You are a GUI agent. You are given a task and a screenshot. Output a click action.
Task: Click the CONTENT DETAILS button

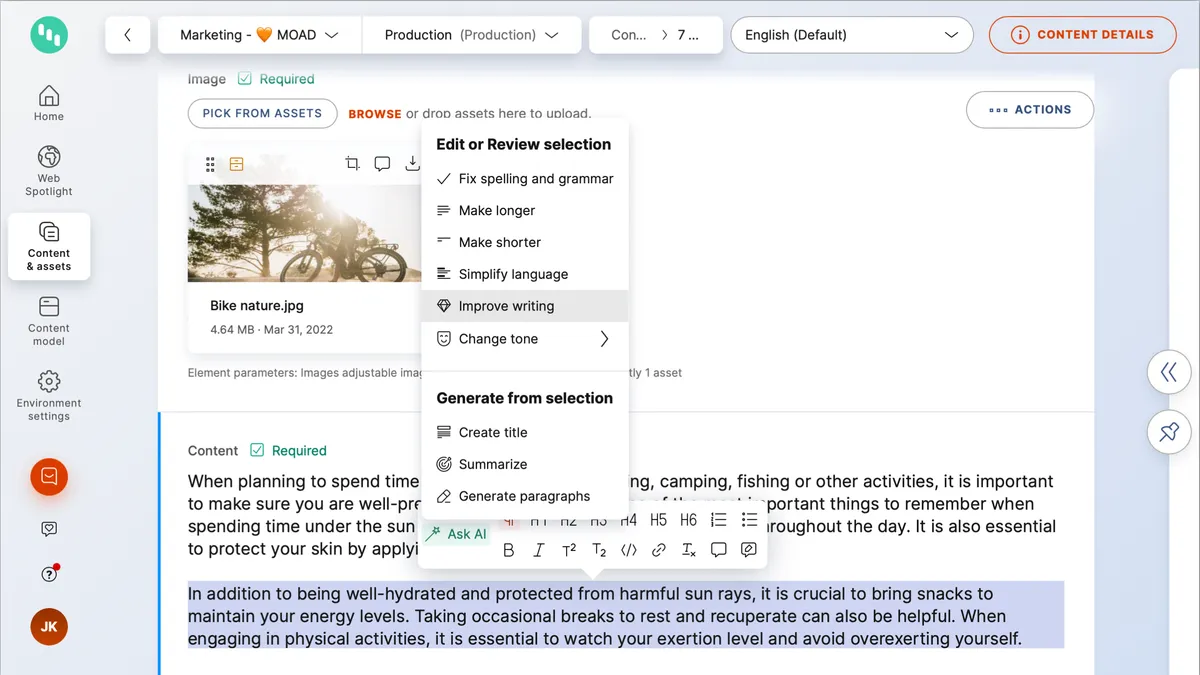(x=1083, y=35)
